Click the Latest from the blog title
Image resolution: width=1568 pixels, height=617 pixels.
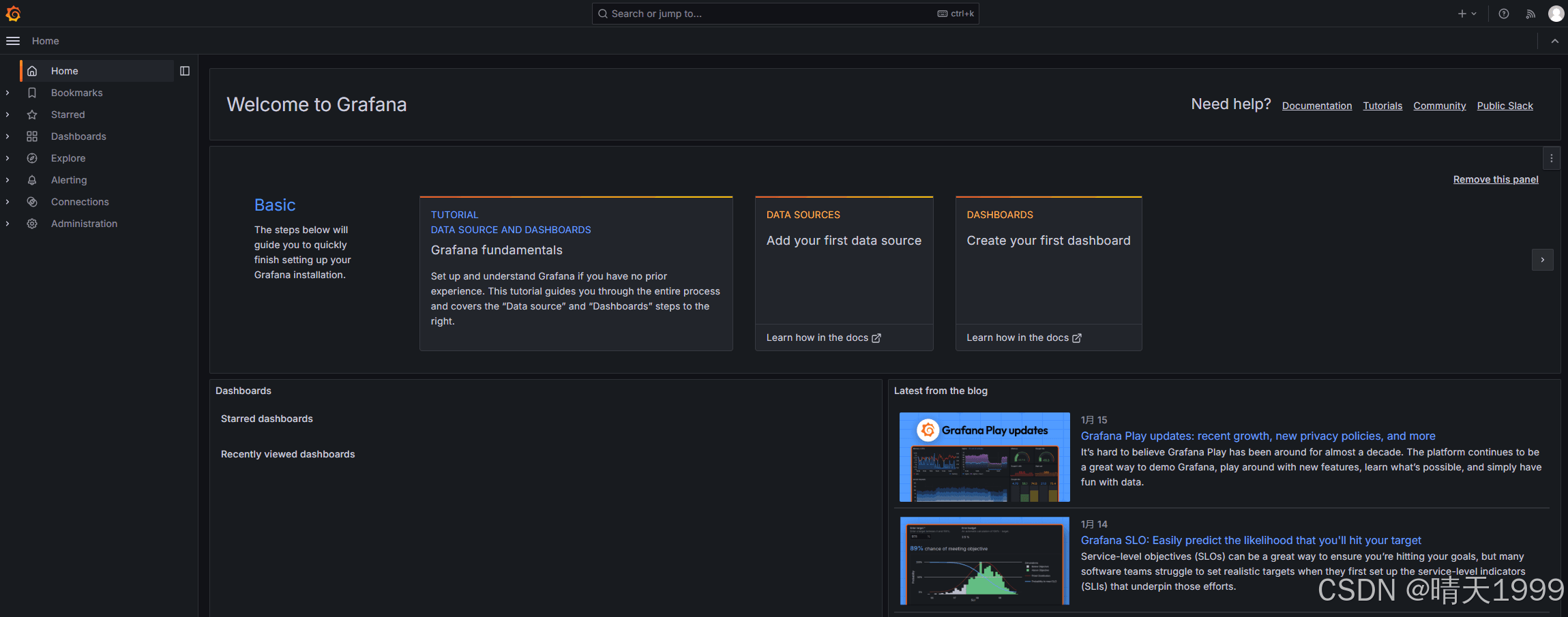[941, 391]
